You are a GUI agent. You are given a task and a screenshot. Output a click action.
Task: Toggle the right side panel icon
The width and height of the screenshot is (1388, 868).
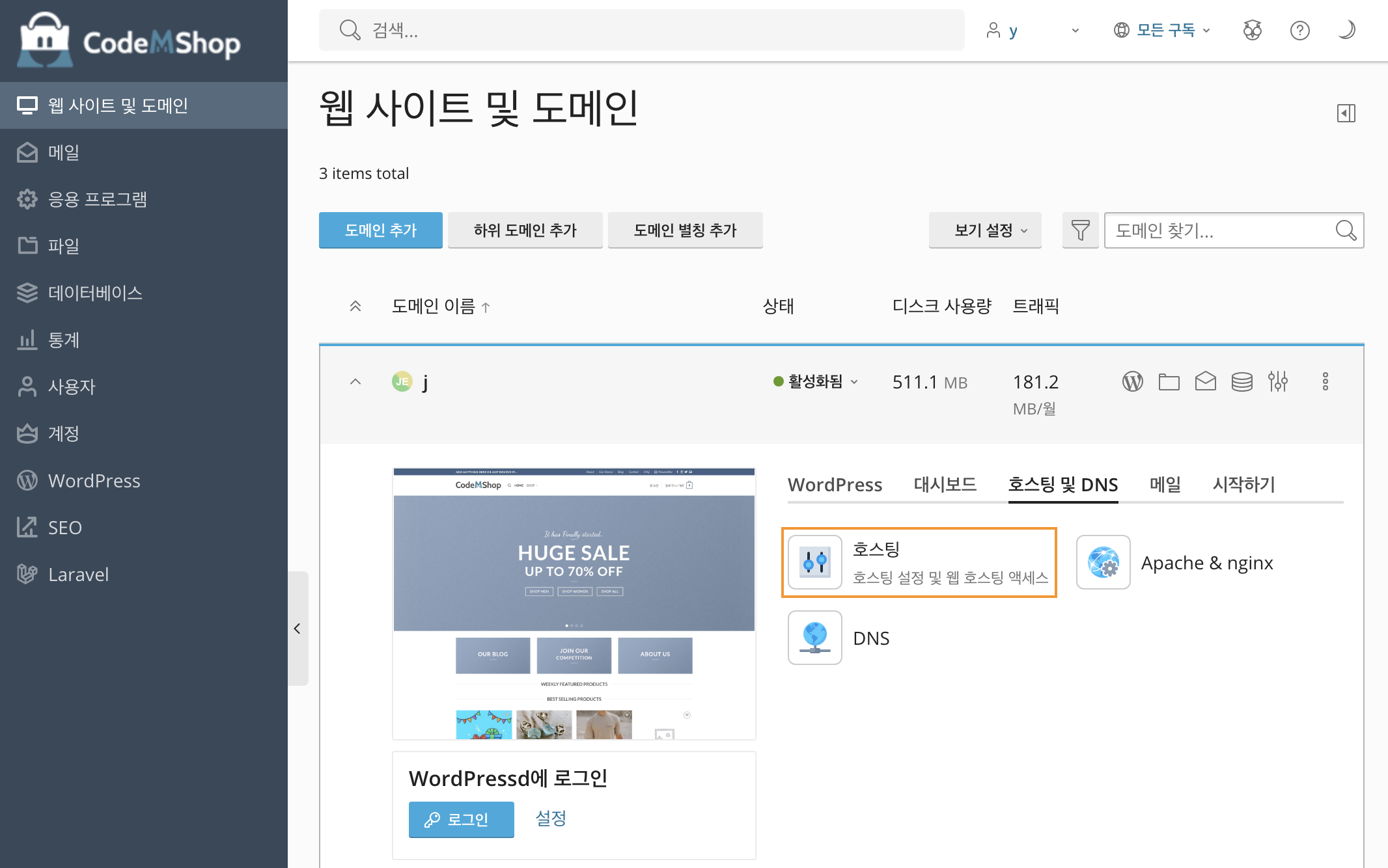pyautogui.click(x=1346, y=113)
